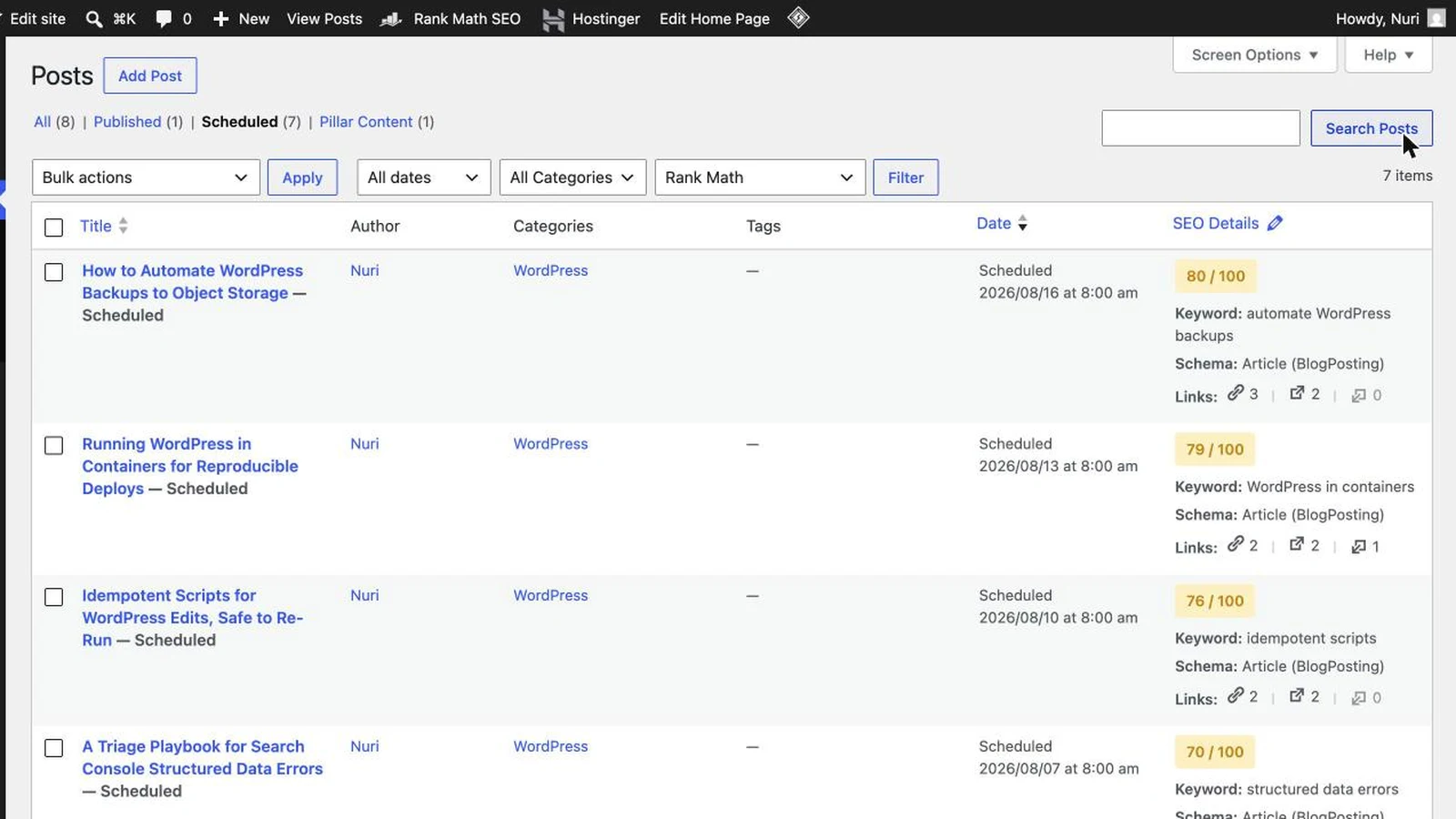Viewport: 1456px width, 819px height.
Task: Click the 76 / 100 SEO score badge
Action: (1215, 601)
